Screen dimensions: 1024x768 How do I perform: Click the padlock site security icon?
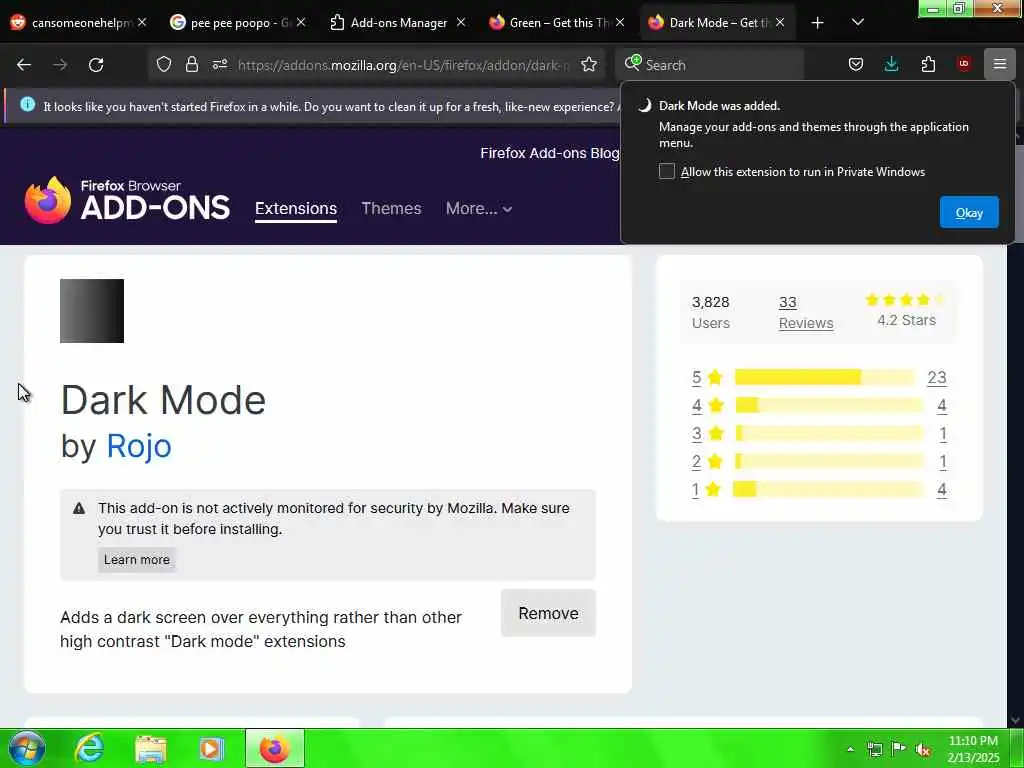[x=191, y=64]
